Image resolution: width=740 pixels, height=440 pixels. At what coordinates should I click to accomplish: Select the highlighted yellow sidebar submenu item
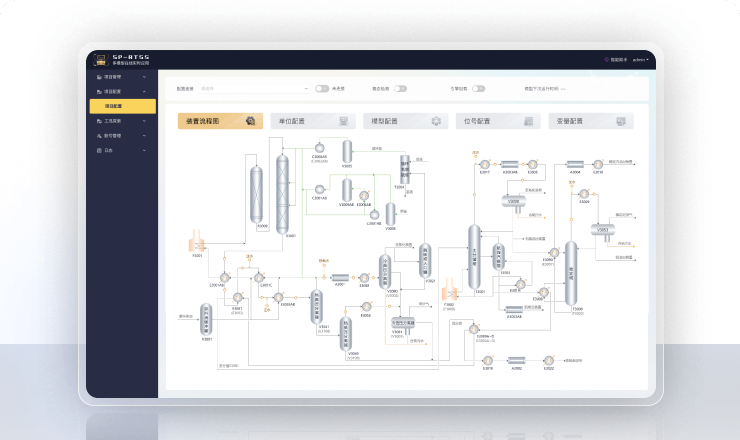click(123, 106)
